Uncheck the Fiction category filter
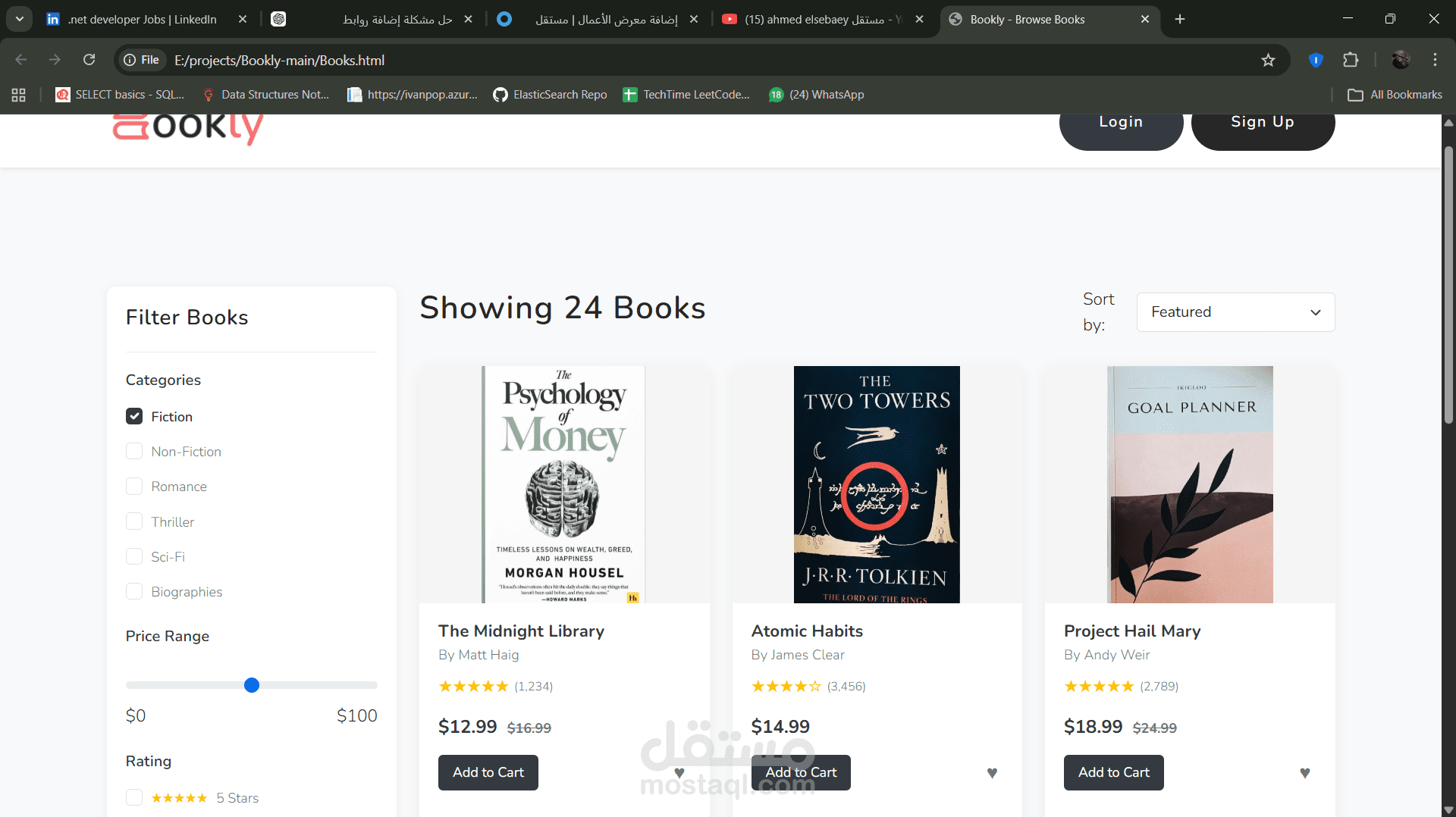The height and width of the screenshot is (817, 1456). tap(134, 416)
